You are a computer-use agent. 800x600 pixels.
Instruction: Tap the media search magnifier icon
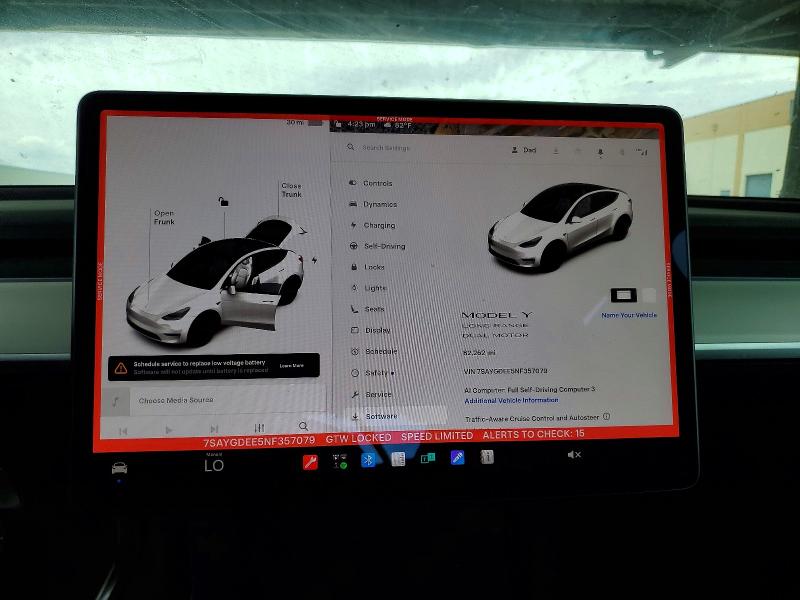pyautogui.click(x=303, y=426)
